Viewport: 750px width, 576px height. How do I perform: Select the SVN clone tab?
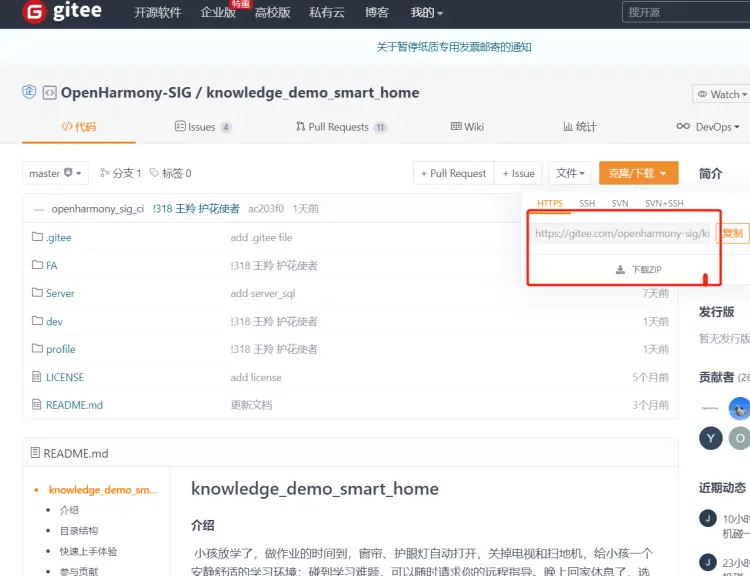click(x=620, y=203)
